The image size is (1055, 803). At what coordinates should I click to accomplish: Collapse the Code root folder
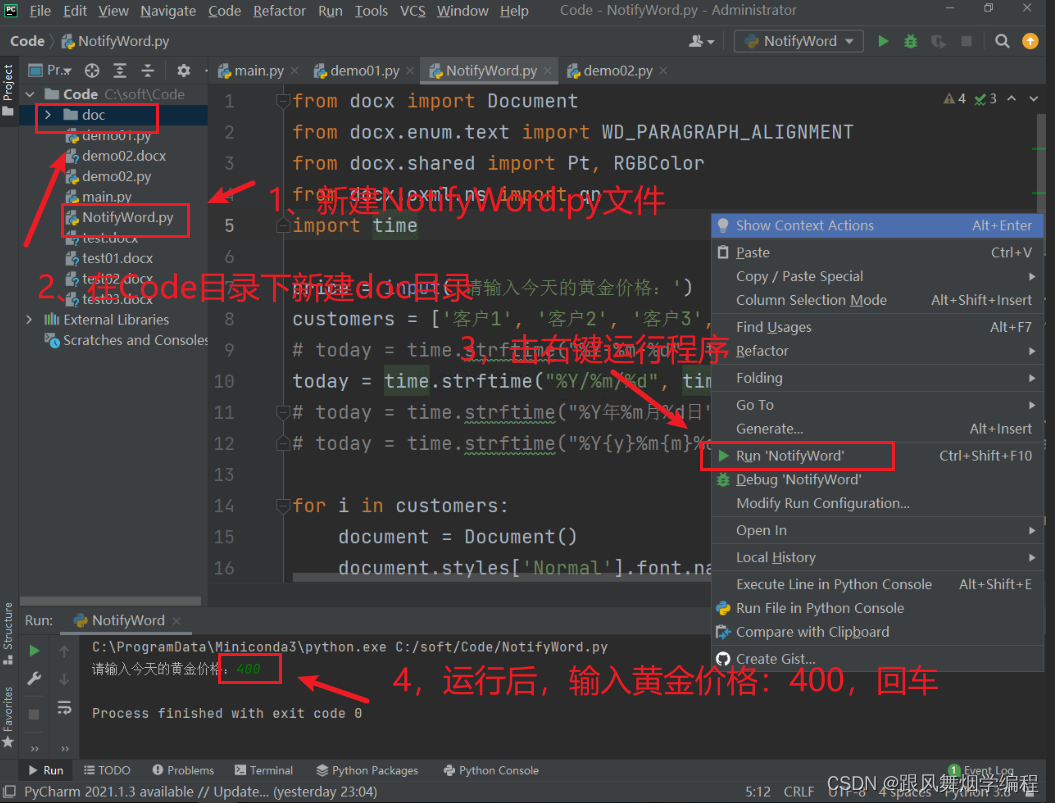[30, 94]
